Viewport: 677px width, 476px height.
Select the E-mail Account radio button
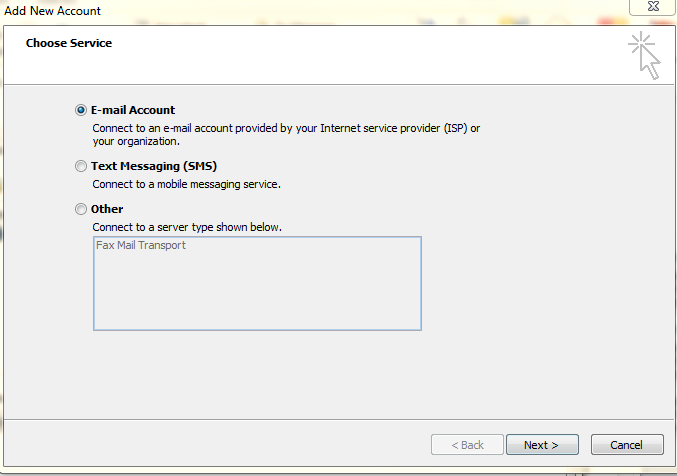click(x=81, y=110)
